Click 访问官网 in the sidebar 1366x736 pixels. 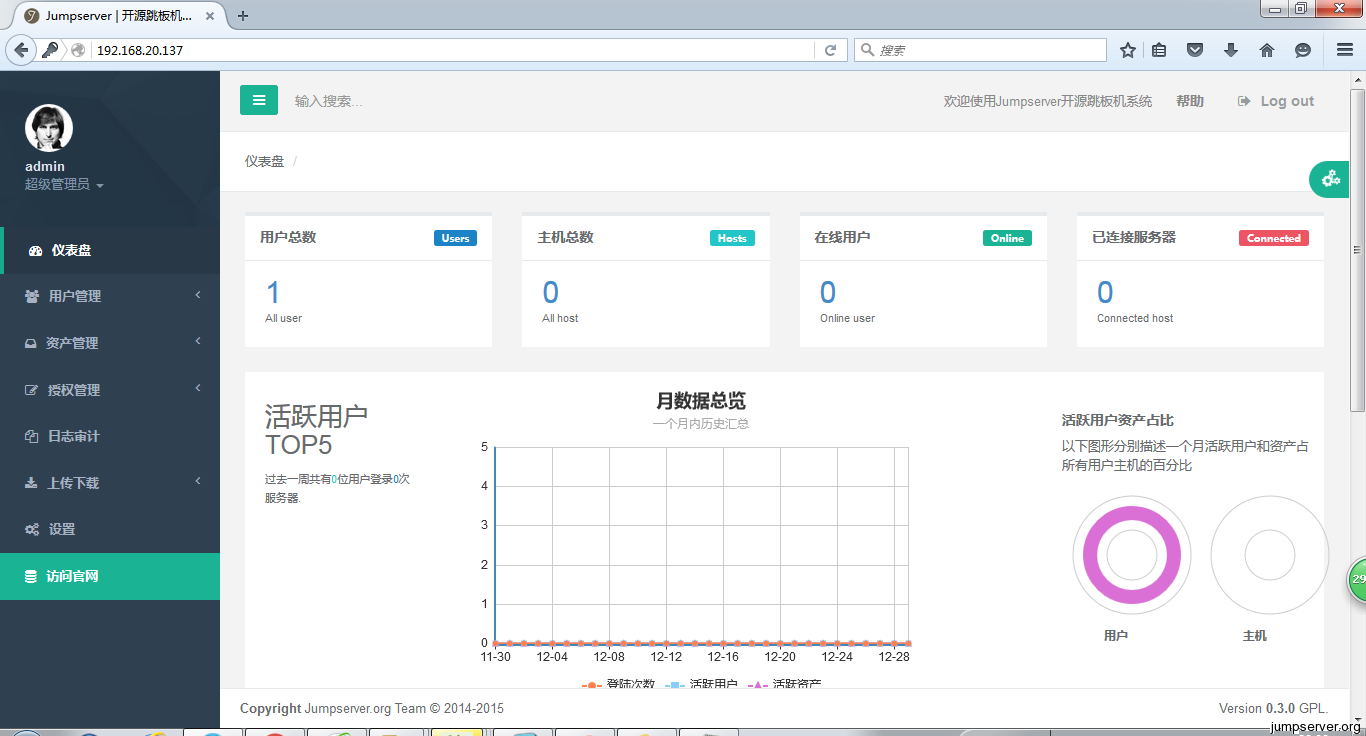72,576
